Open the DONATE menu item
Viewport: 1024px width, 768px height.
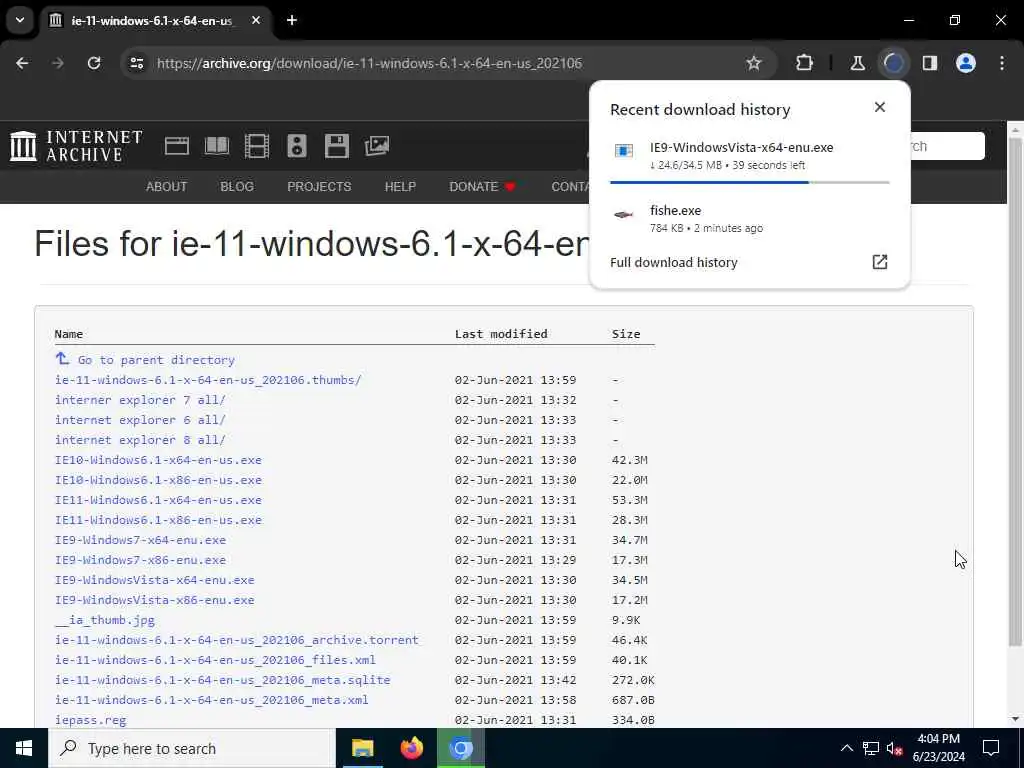[x=483, y=187]
